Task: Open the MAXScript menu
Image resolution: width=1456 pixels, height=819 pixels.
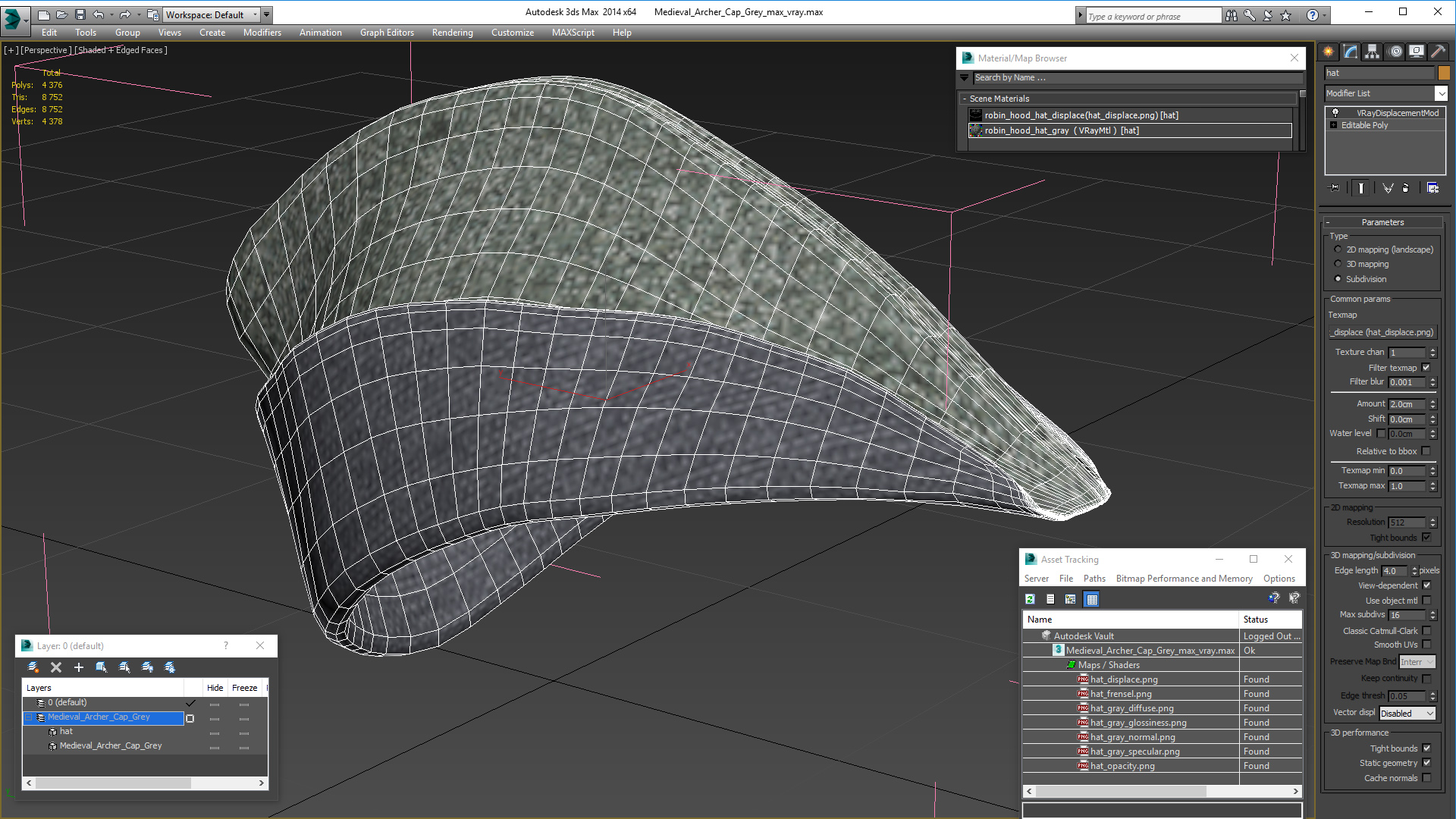Action: 573,33
